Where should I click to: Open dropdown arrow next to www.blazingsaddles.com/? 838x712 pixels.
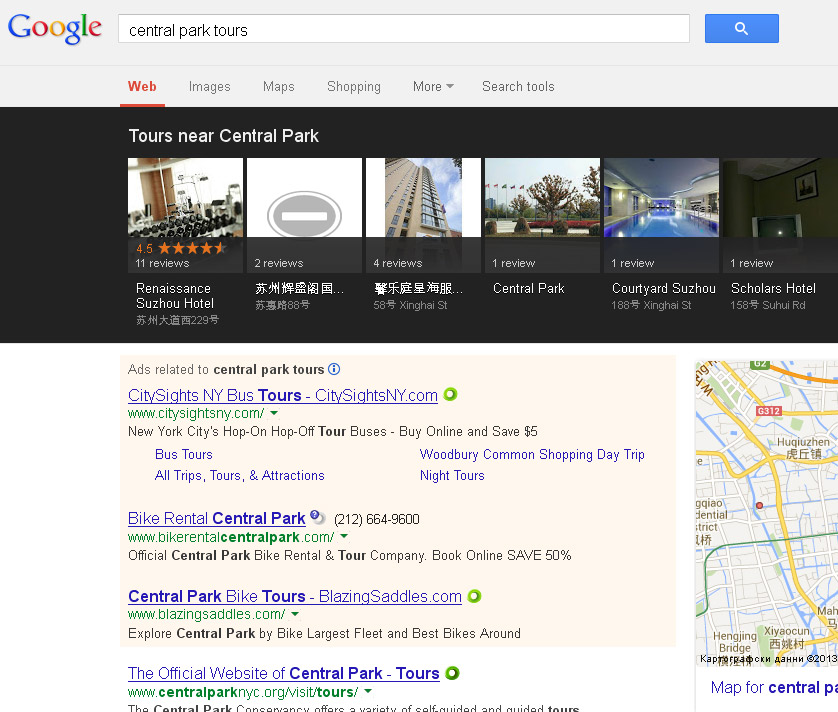point(295,614)
